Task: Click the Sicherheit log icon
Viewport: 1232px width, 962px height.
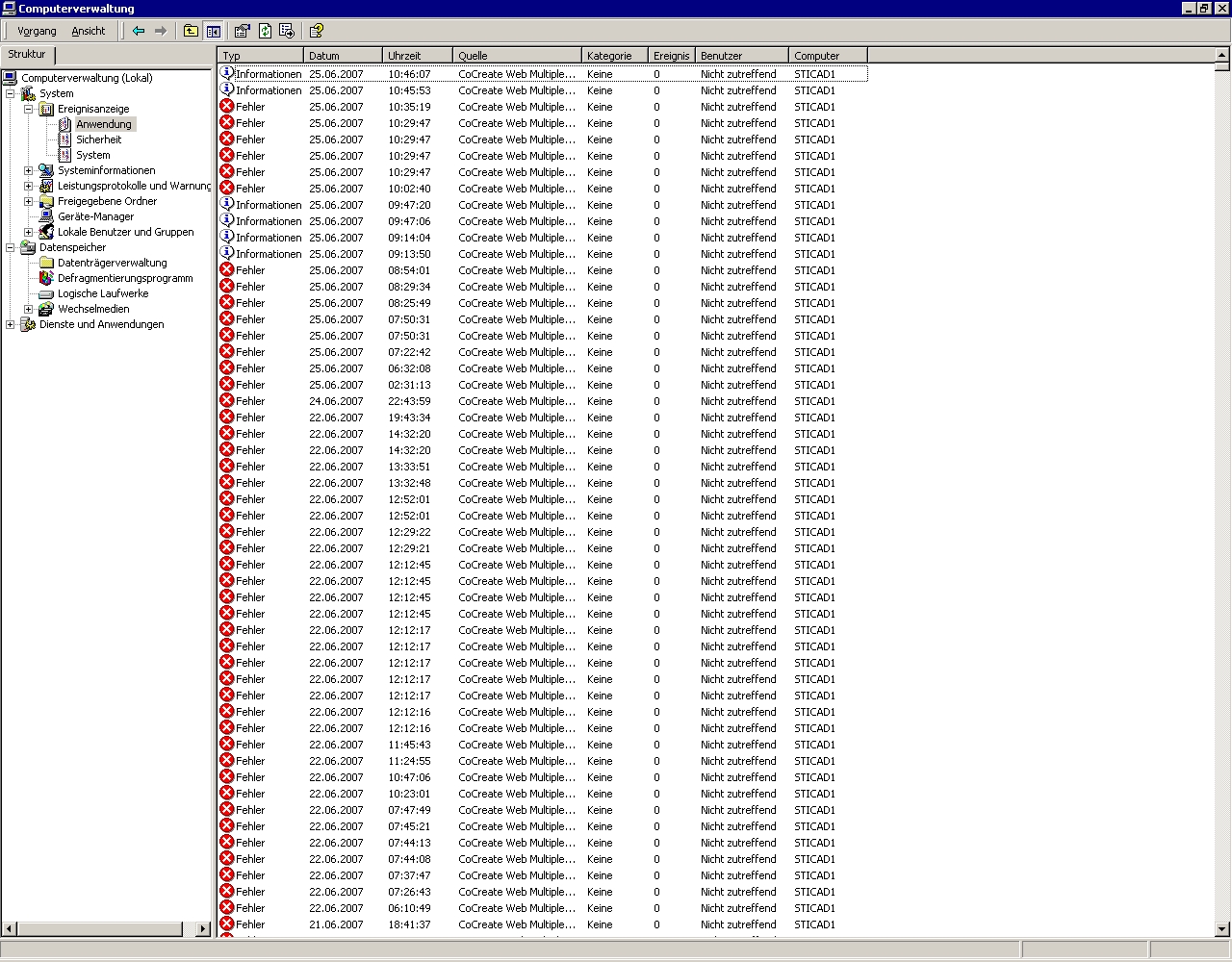Action: click(64, 139)
